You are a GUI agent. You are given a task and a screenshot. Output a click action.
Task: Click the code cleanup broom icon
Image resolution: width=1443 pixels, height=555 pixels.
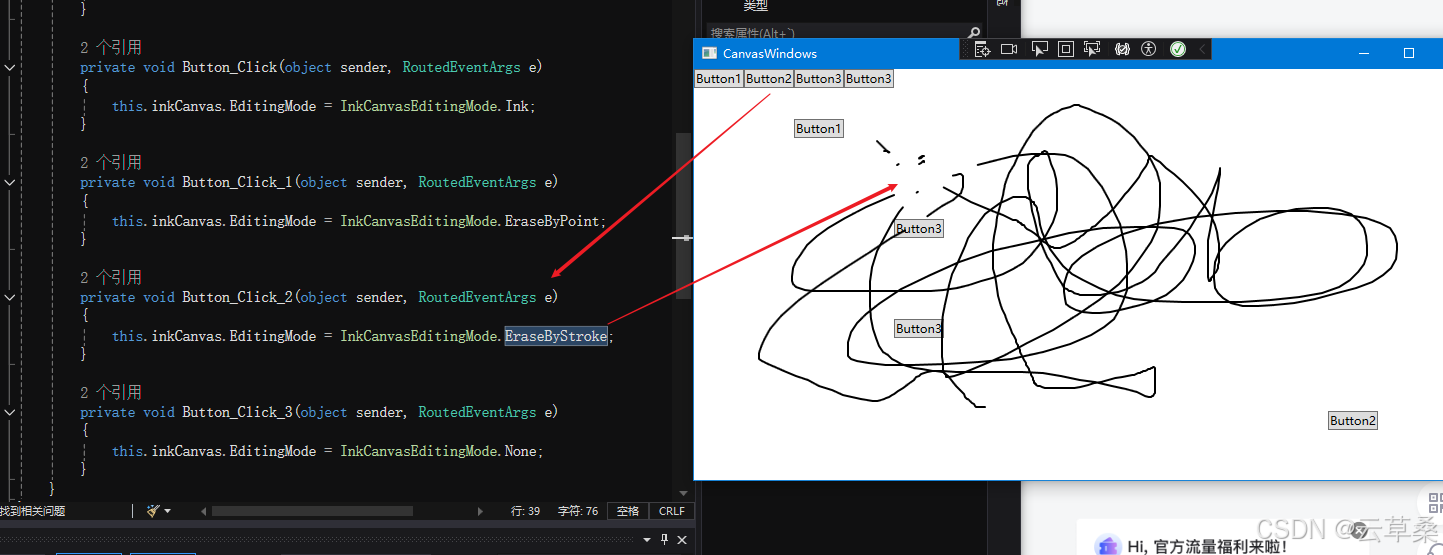(152, 511)
